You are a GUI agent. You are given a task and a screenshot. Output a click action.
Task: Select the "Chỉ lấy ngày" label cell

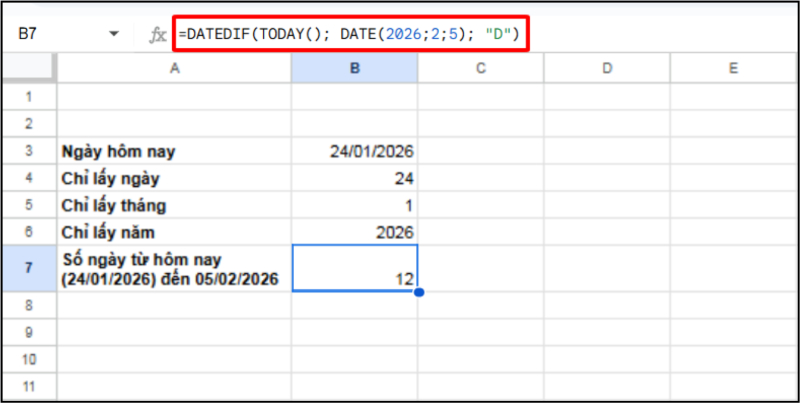click(174, 178)
